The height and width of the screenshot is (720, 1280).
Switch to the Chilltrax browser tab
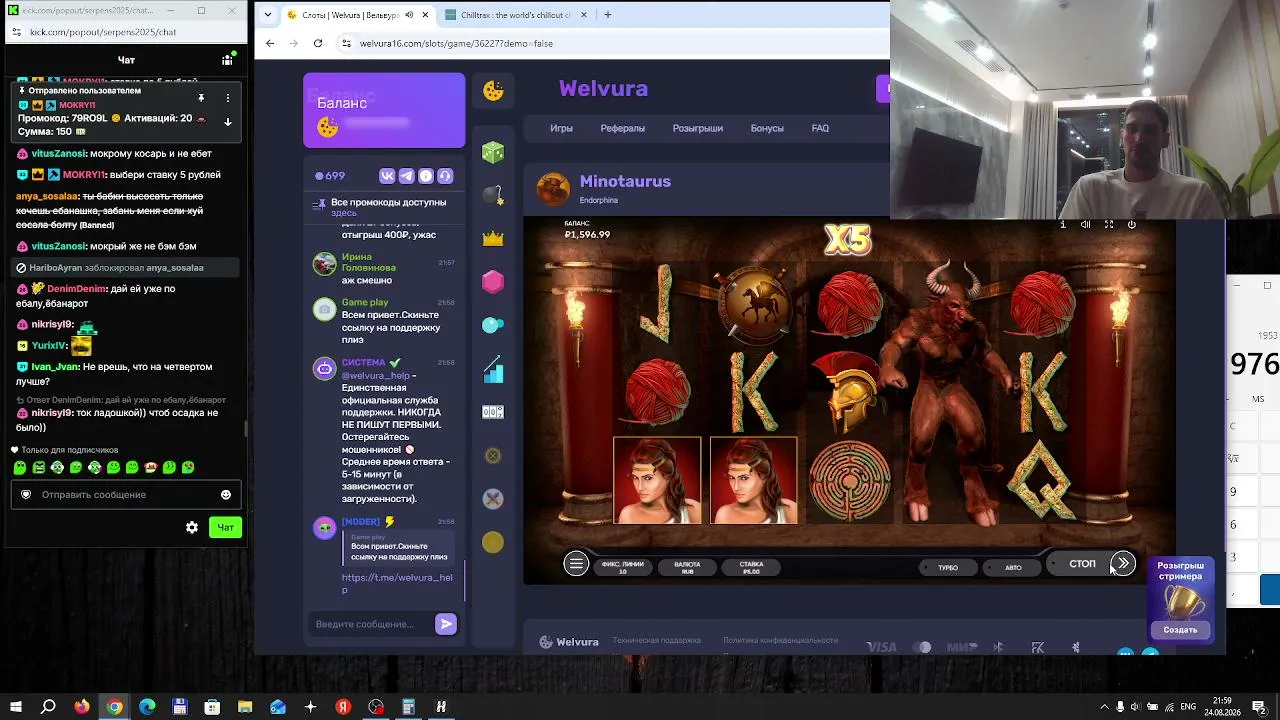click(x=515, y=15)
